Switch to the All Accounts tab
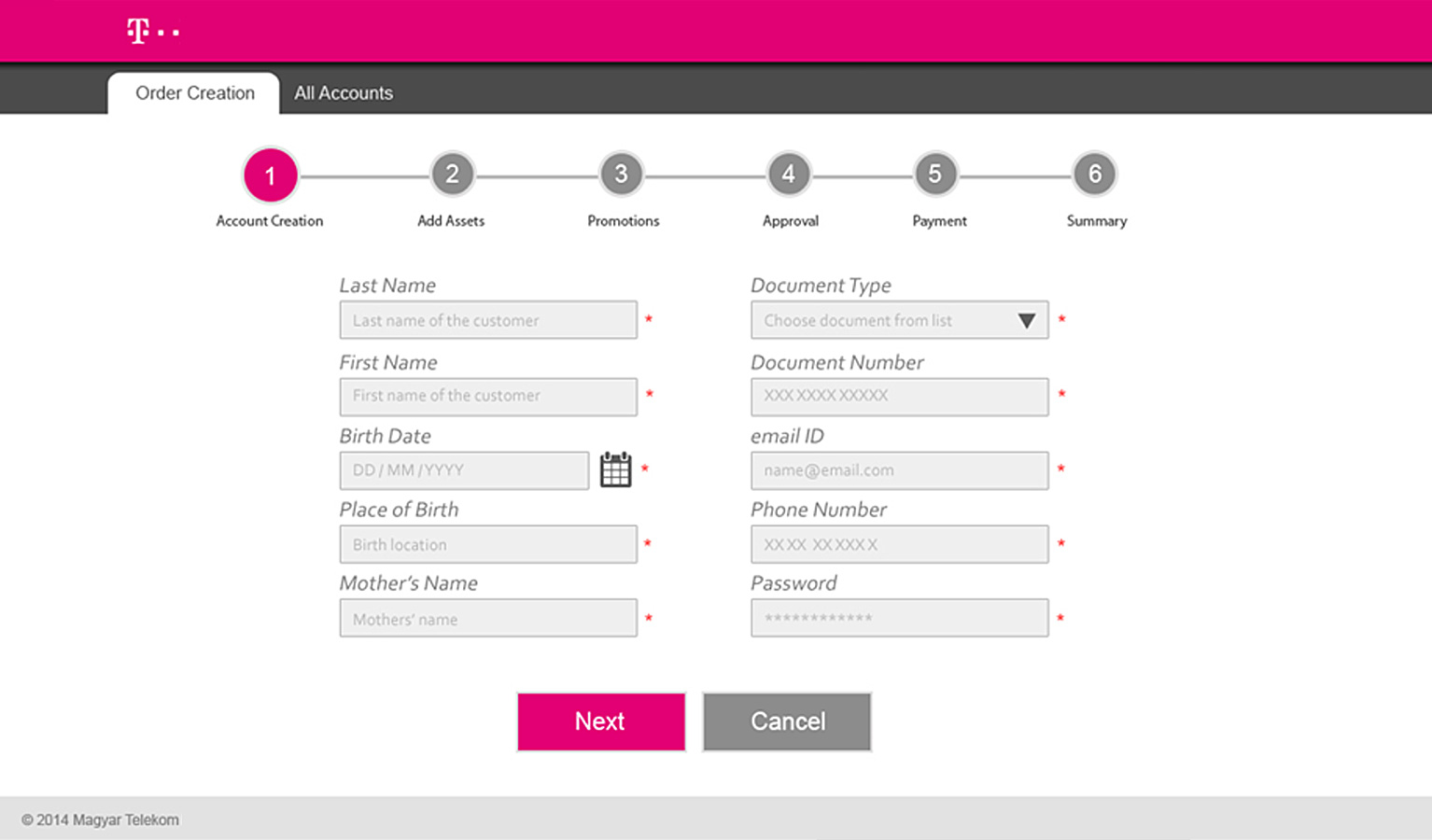 (344, 93)
